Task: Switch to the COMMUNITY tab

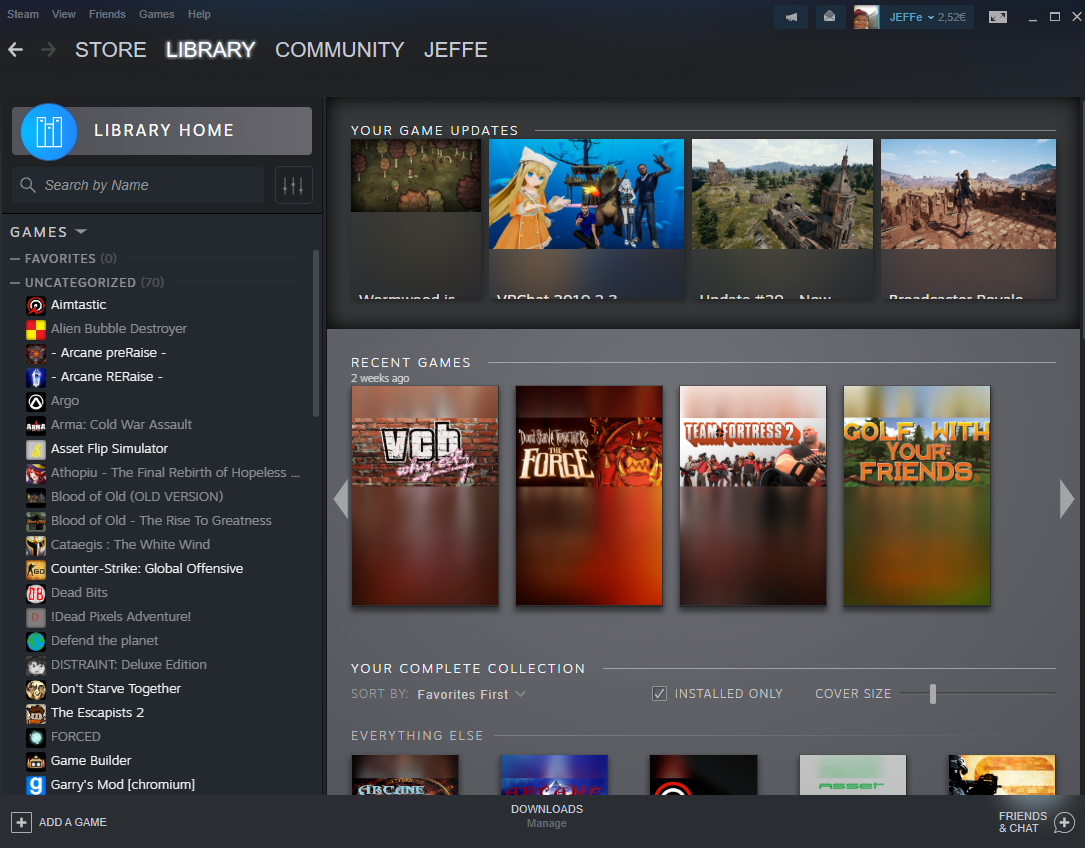Action: pos(340,50)
